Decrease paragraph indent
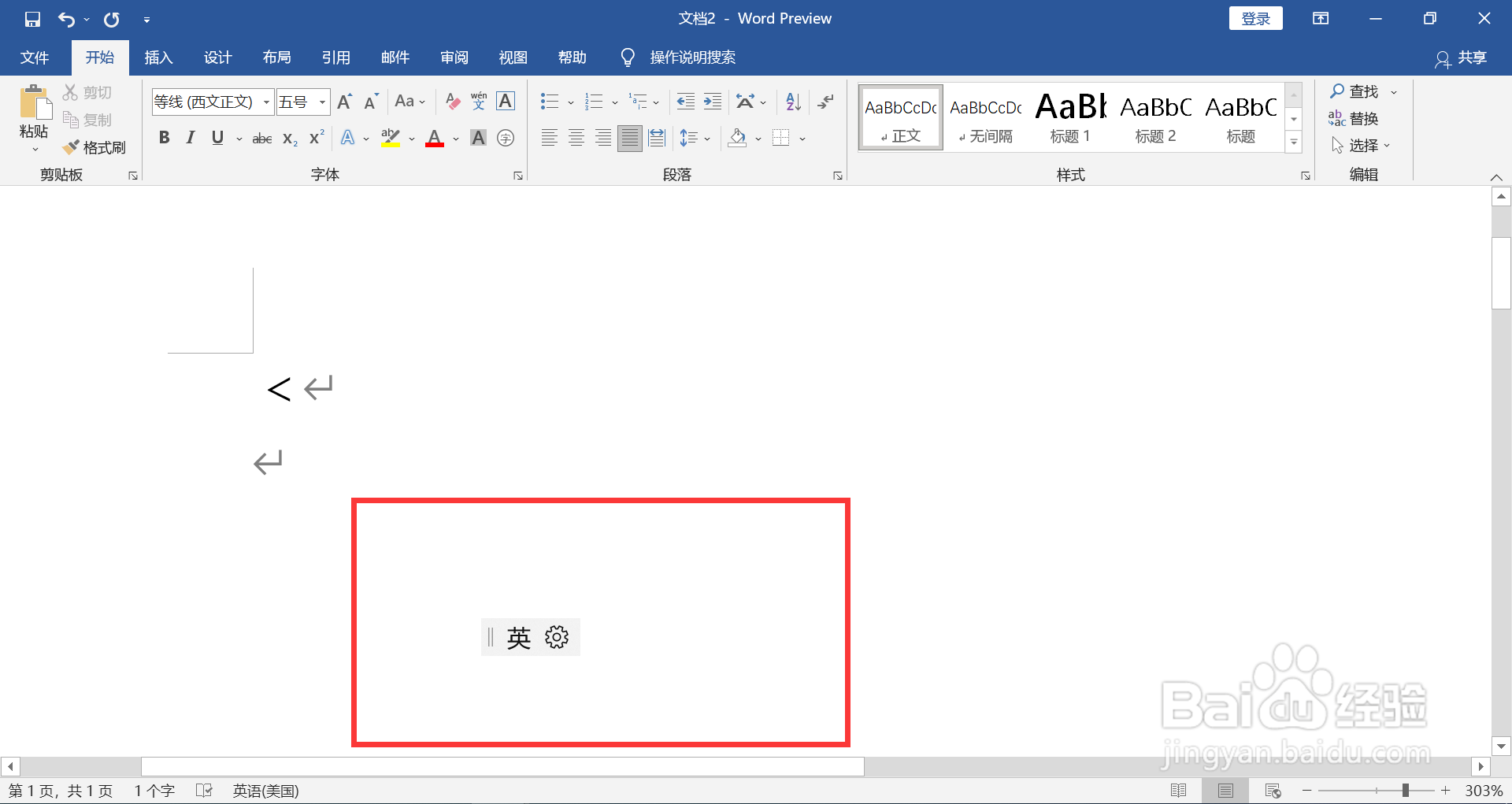Viewport: 1512px width, 804px height. (x=686, y=102)
